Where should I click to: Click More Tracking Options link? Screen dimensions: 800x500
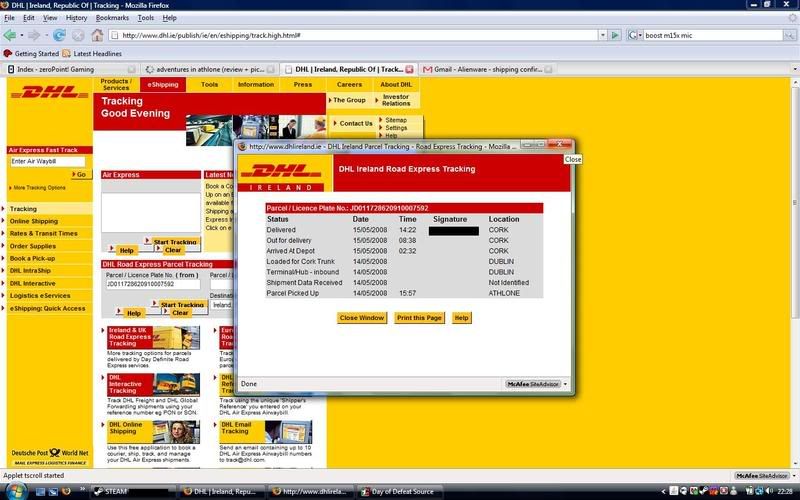(x=39, y=188)
